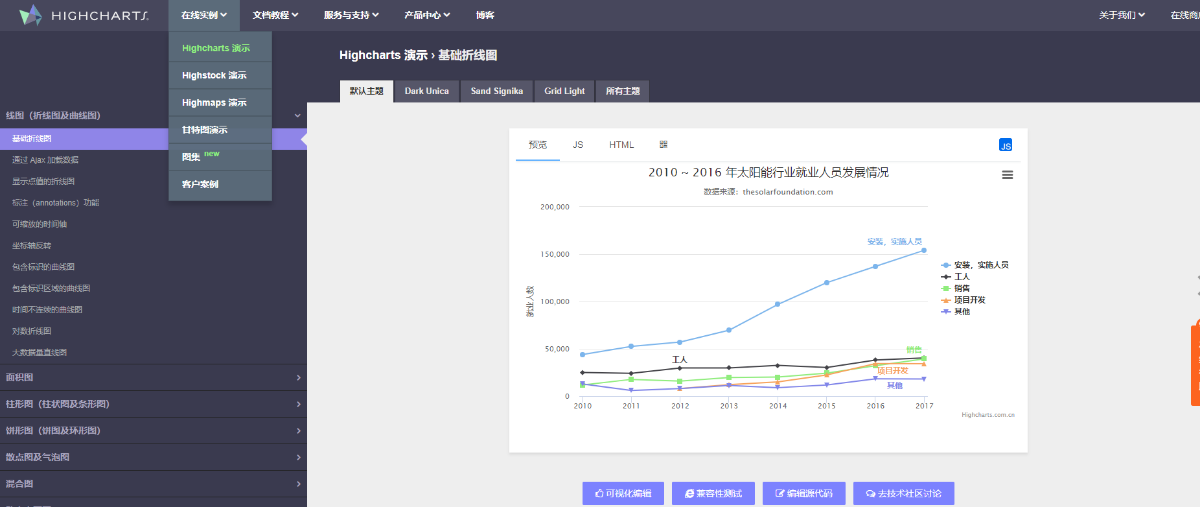Click the edit icon on 编辑源代码
This screenshot has width=1200, height=507.
pyautogui.click(x=779, y=494)
